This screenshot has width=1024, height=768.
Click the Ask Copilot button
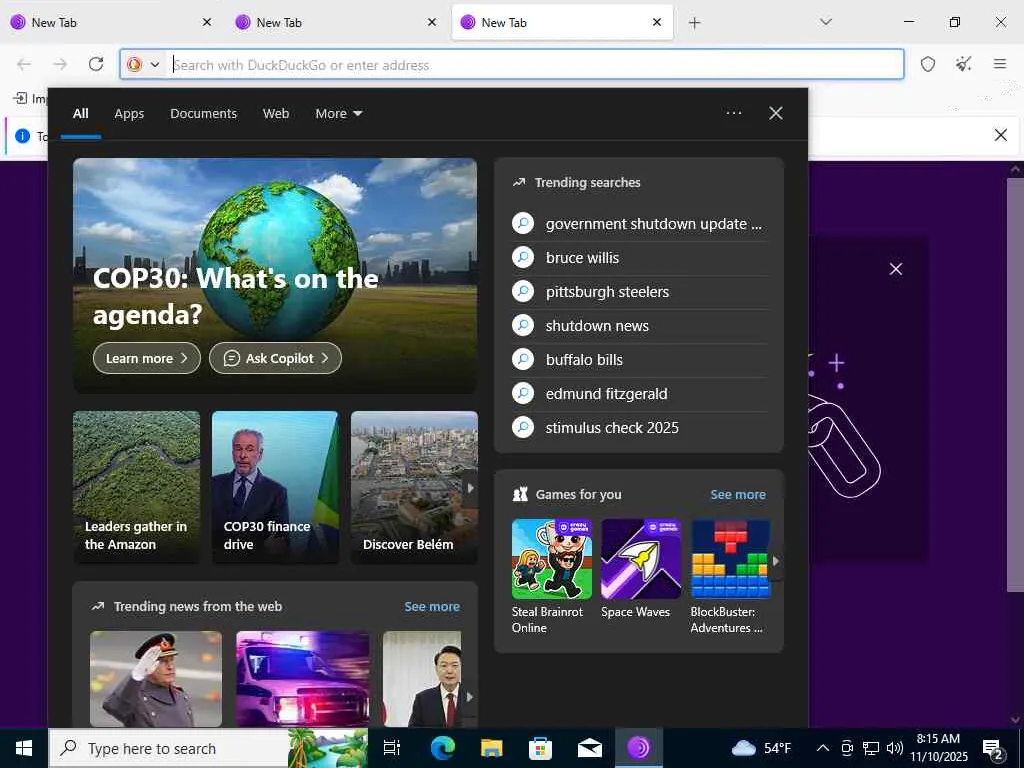pos(275,358)
